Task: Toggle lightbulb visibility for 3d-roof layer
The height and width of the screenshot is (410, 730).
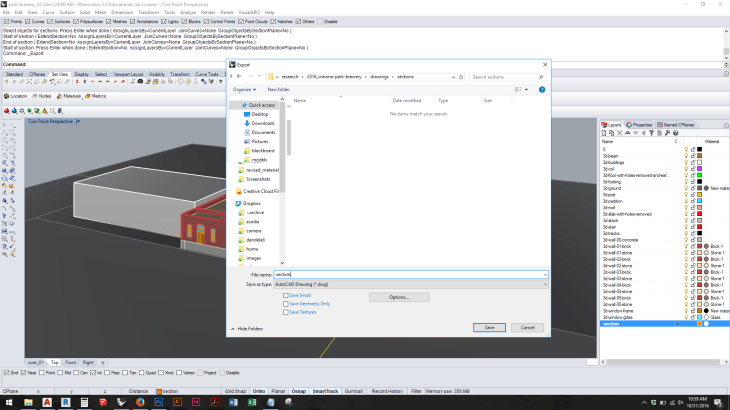Action: (x=688, y=207)
